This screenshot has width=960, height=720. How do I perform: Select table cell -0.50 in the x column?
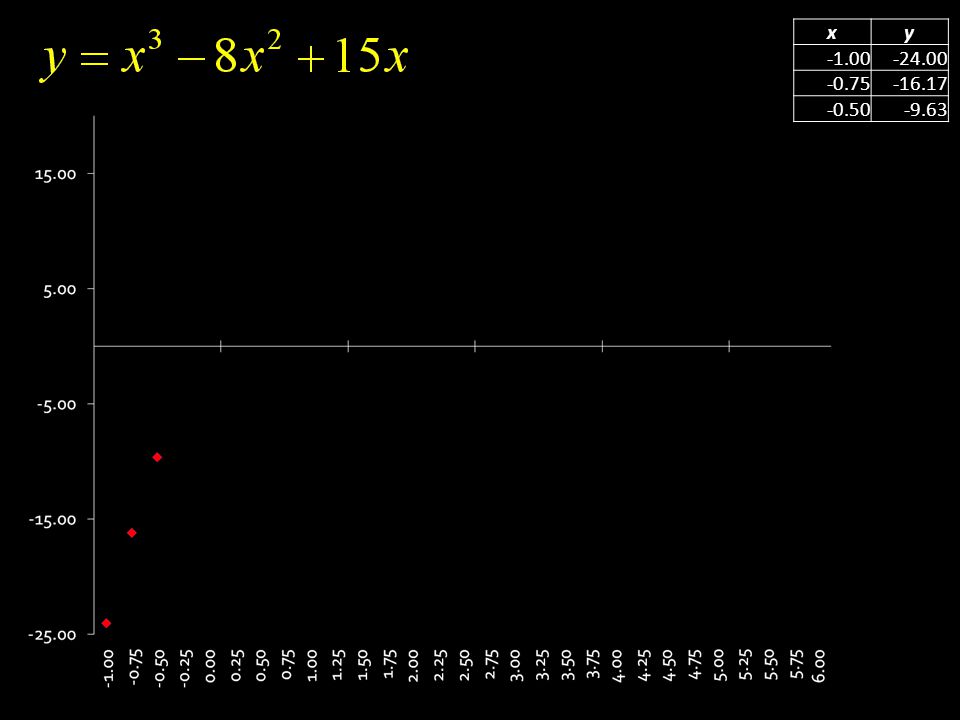click(832, 109)
